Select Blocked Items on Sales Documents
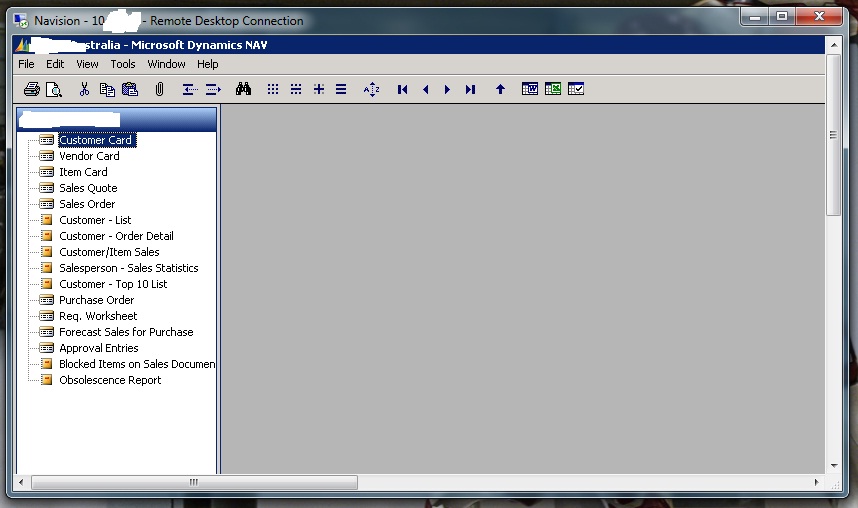858x508 pixels. [137, 364]
